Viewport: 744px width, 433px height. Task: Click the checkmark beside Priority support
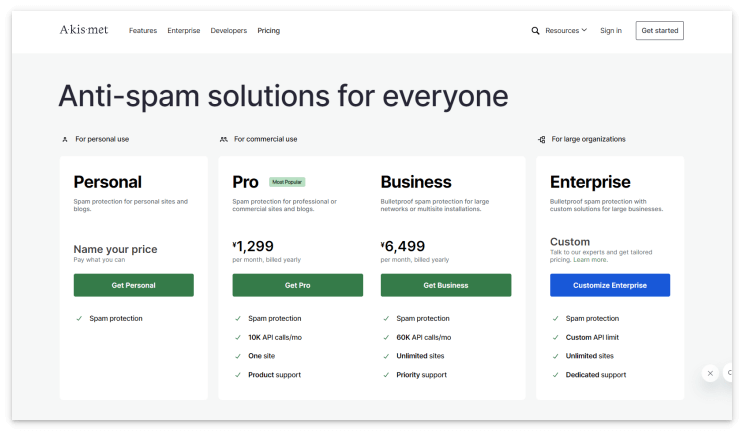pos(386,375)
